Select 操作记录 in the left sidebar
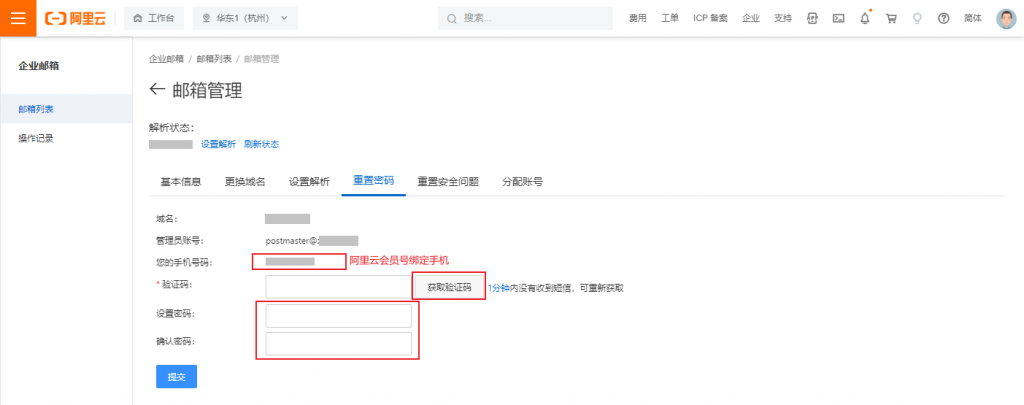 [36, 138]
